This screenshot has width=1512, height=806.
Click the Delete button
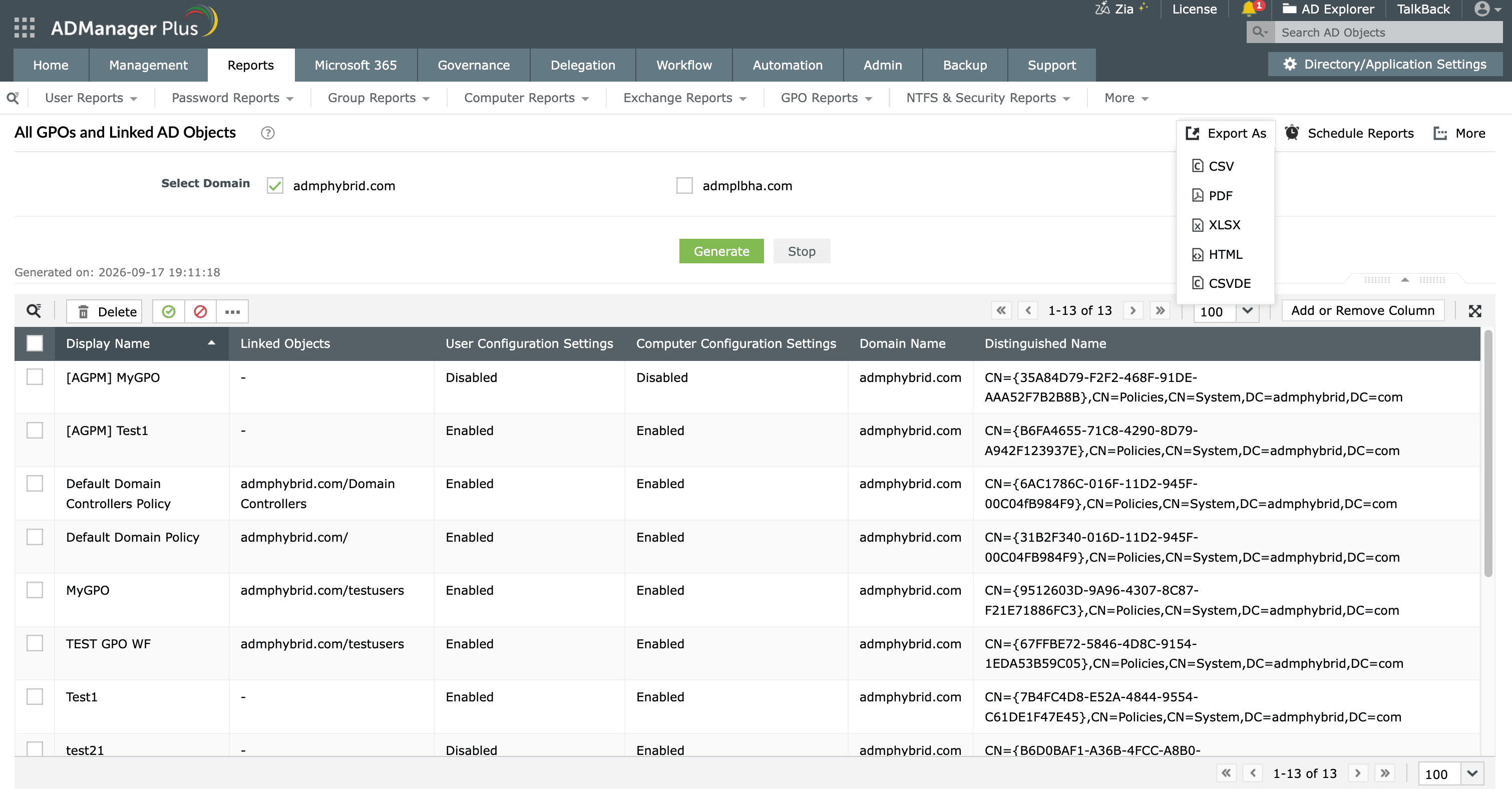pos(105,311)
